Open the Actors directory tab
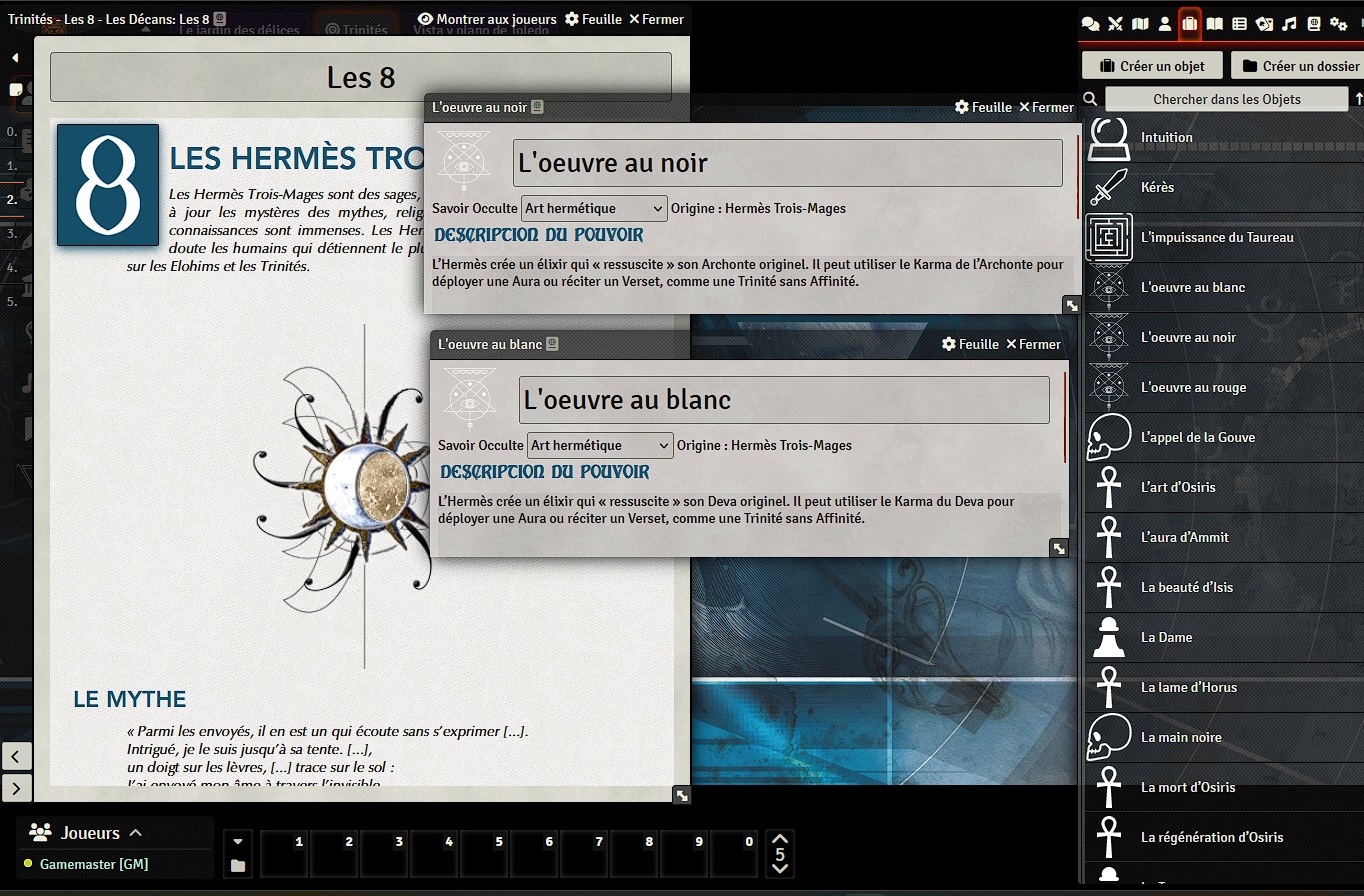The height and width of the screenshot is (896, 1364). tap(1165, 24)
